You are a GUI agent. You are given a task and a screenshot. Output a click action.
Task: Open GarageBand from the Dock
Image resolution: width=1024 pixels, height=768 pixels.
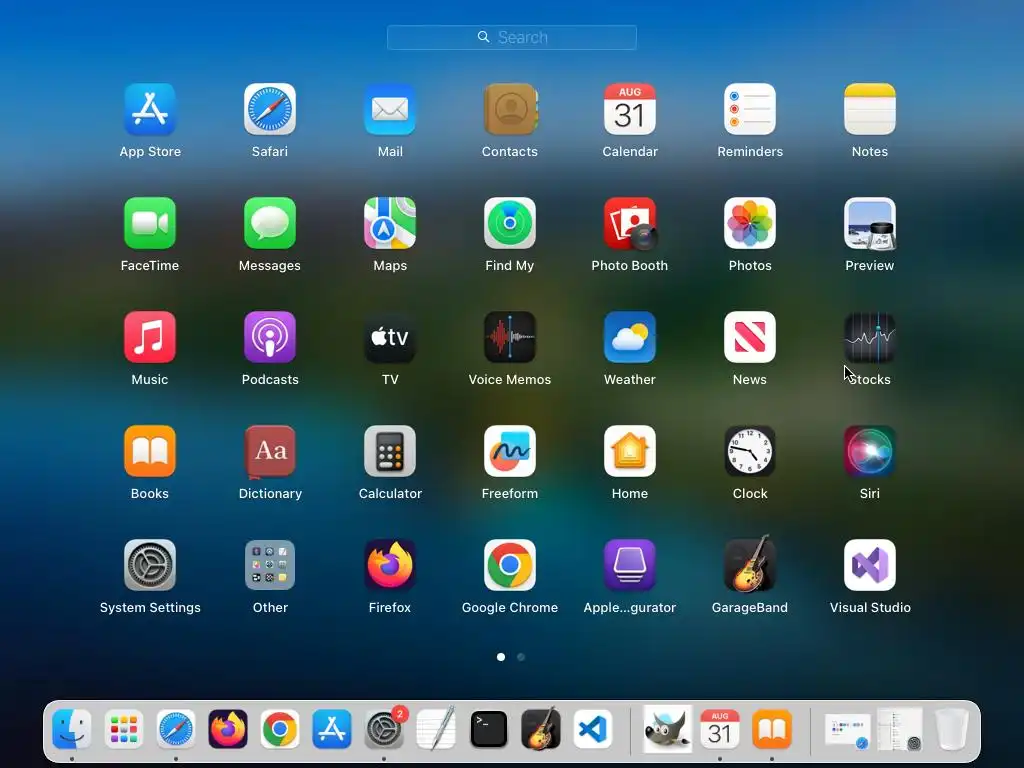[x=541, y=728]
